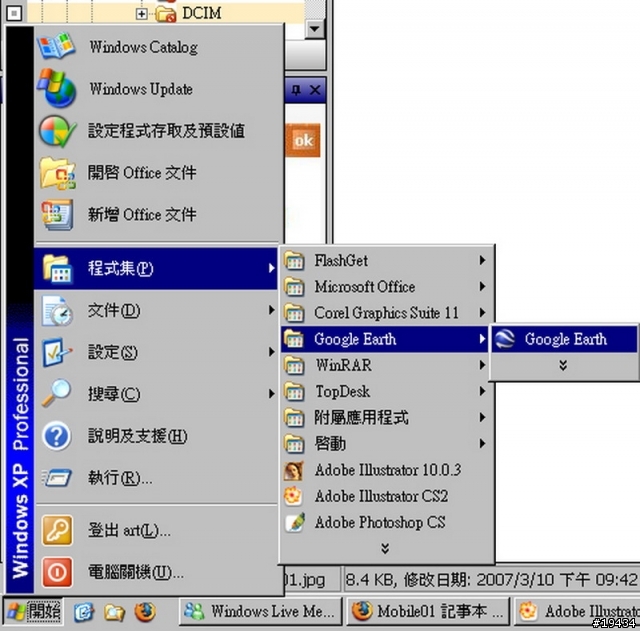Select the 文件(D) menu entry
The height and width of the screenshot is (631, 640).
(x=156, y=311)
